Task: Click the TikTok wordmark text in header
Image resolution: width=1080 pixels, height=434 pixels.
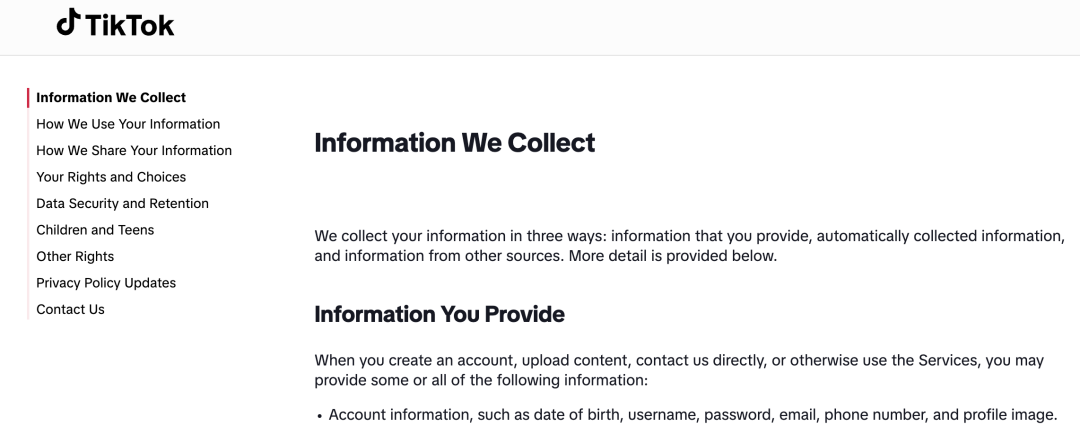Action: pyautogui.click(x=130, y=25)
